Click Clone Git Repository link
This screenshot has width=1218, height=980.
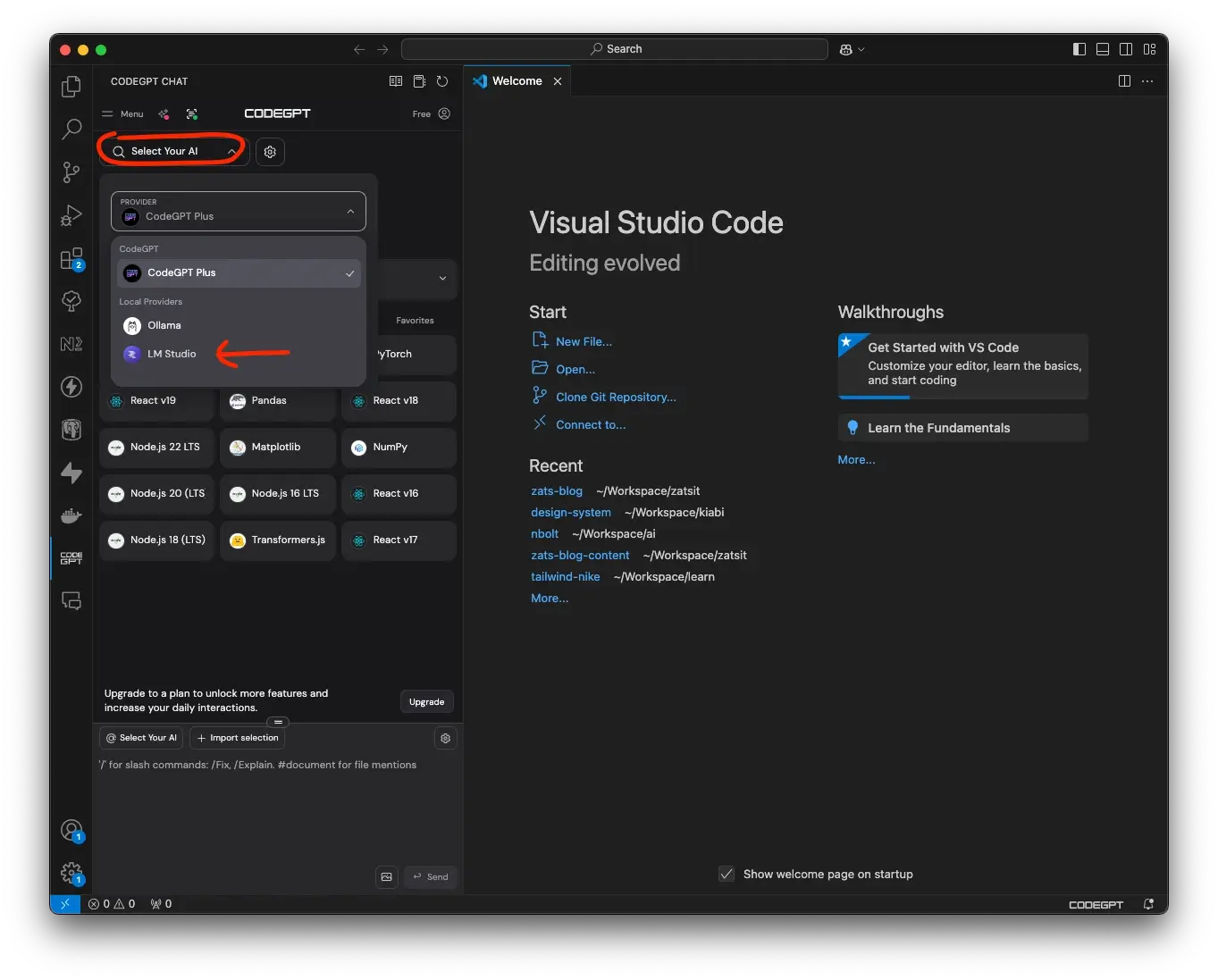point(616,397)
